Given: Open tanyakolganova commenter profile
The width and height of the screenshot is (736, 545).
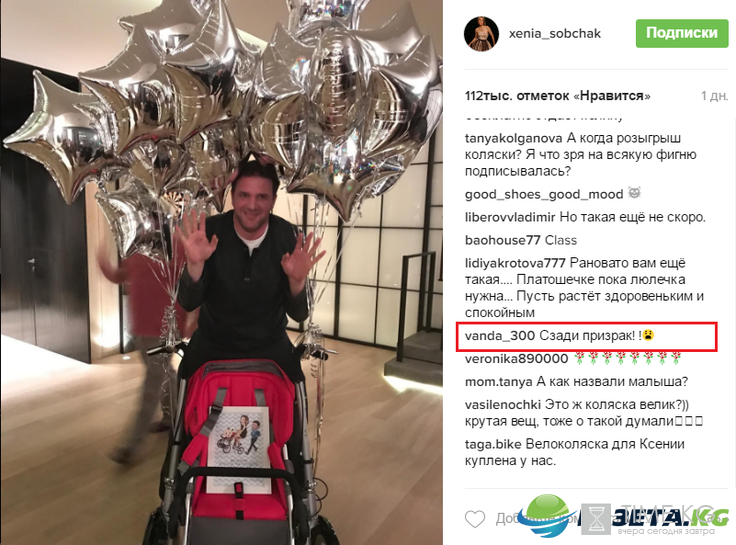Looking at the screenshot, I should [x=514, y=138].
